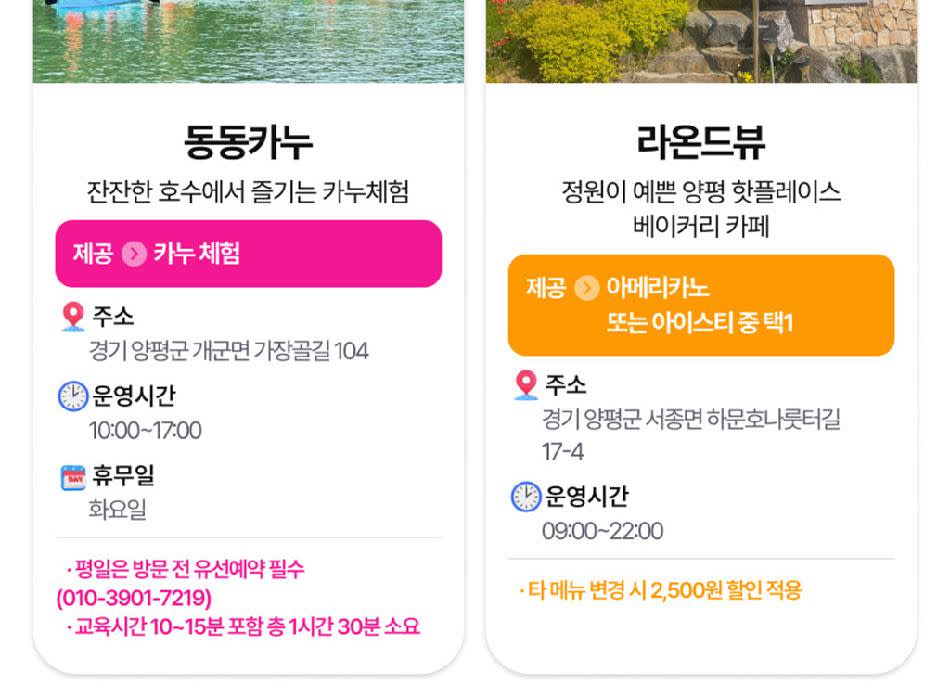Select the 라온드뷰 address 하문호나룻터길 text
The height and width of the screenshot is (684, 950).
click(690, 419)
